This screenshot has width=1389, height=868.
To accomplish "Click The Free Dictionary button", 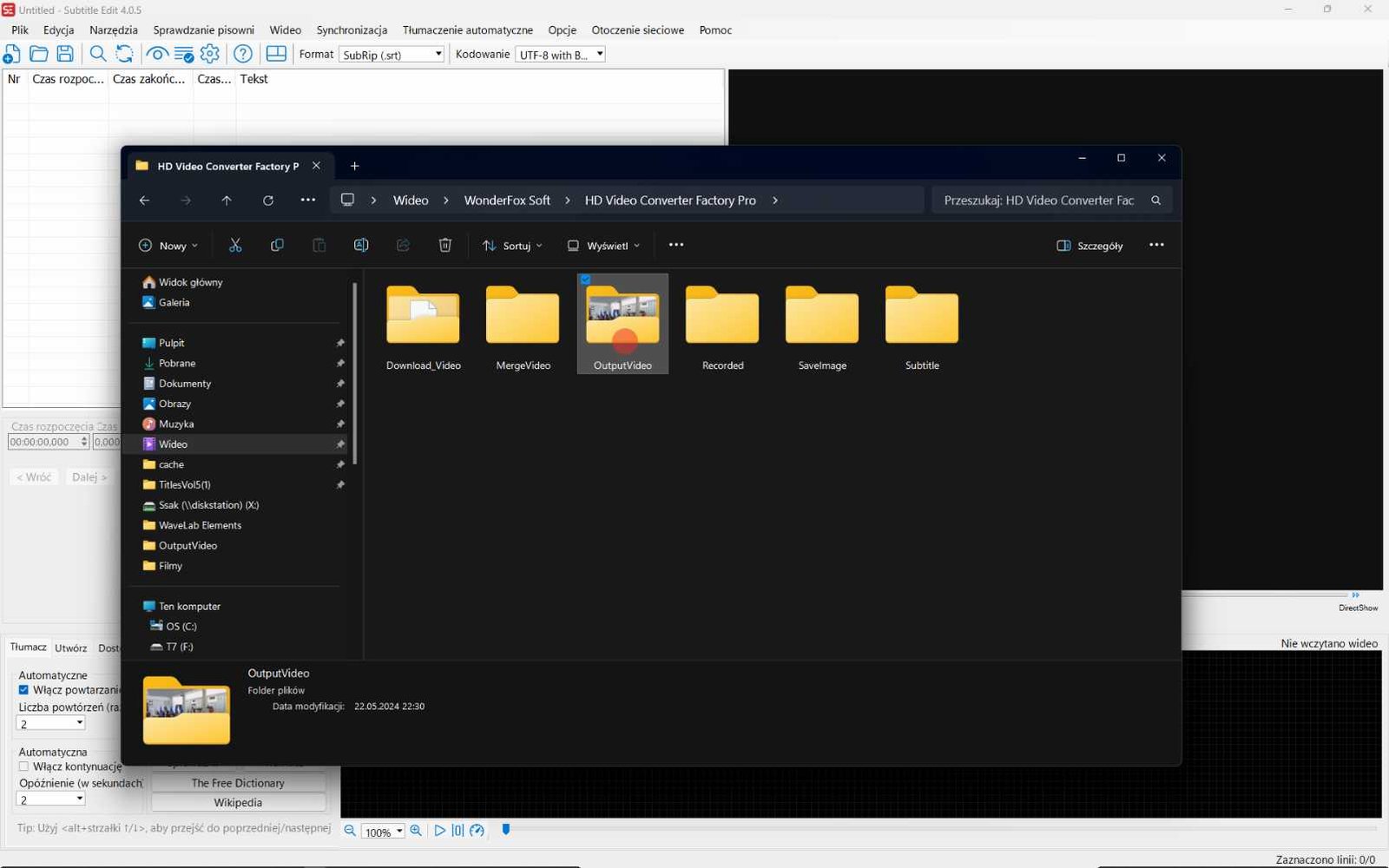I will pyautogui.click(x=238, y=783).
